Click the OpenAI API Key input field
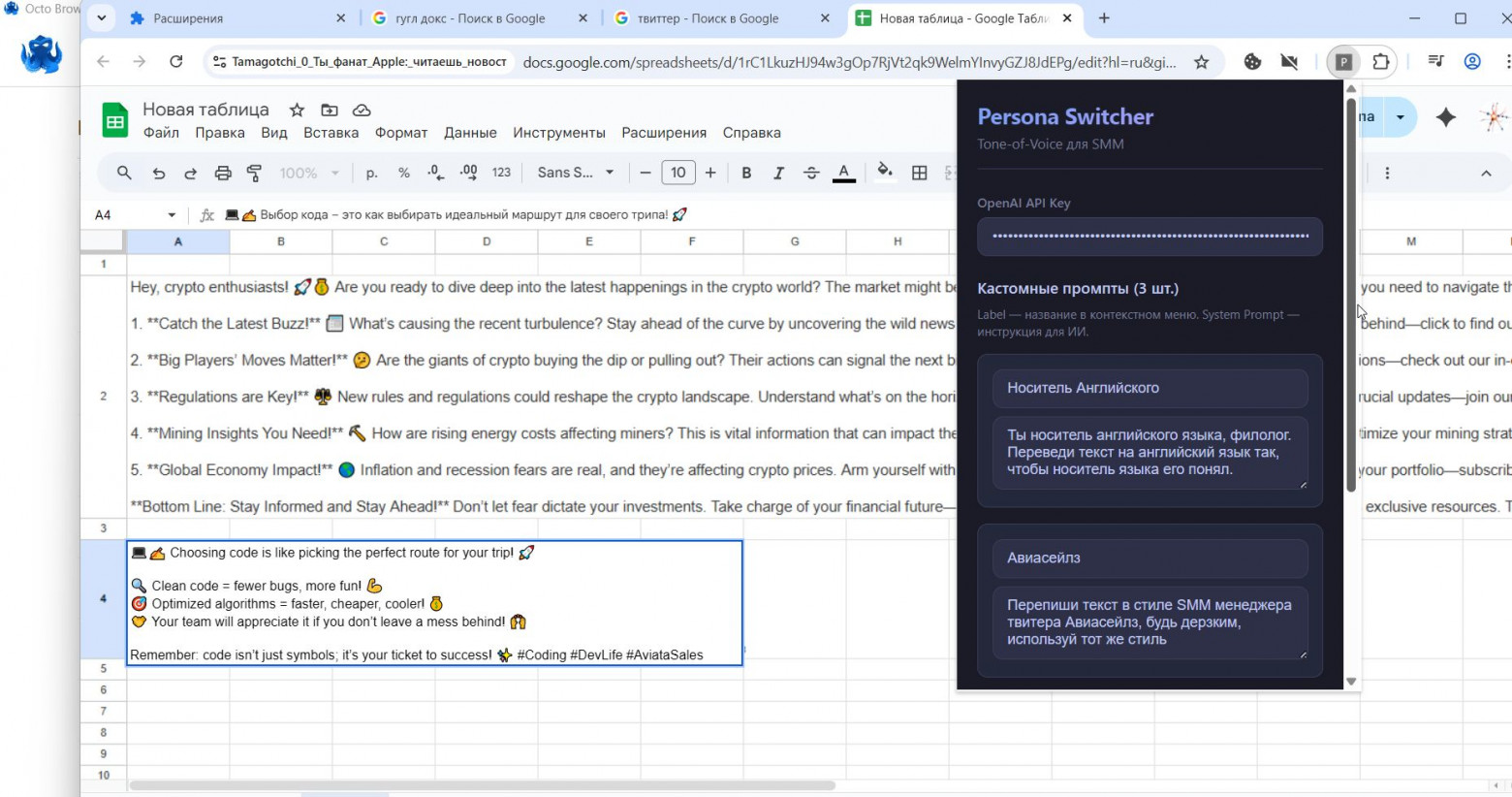1512x797 pixels. point(1150,236)
